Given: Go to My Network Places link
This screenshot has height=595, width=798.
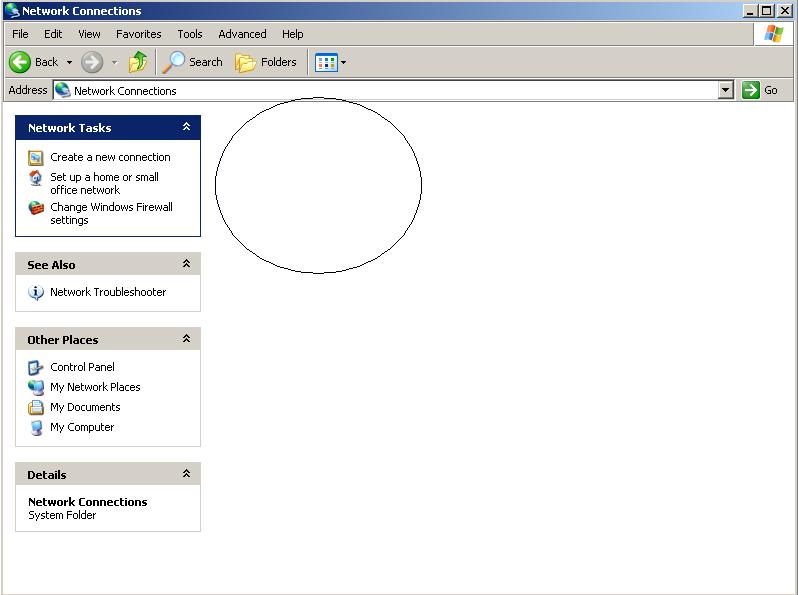Looking at the screenshot, I should pos(95,387).
